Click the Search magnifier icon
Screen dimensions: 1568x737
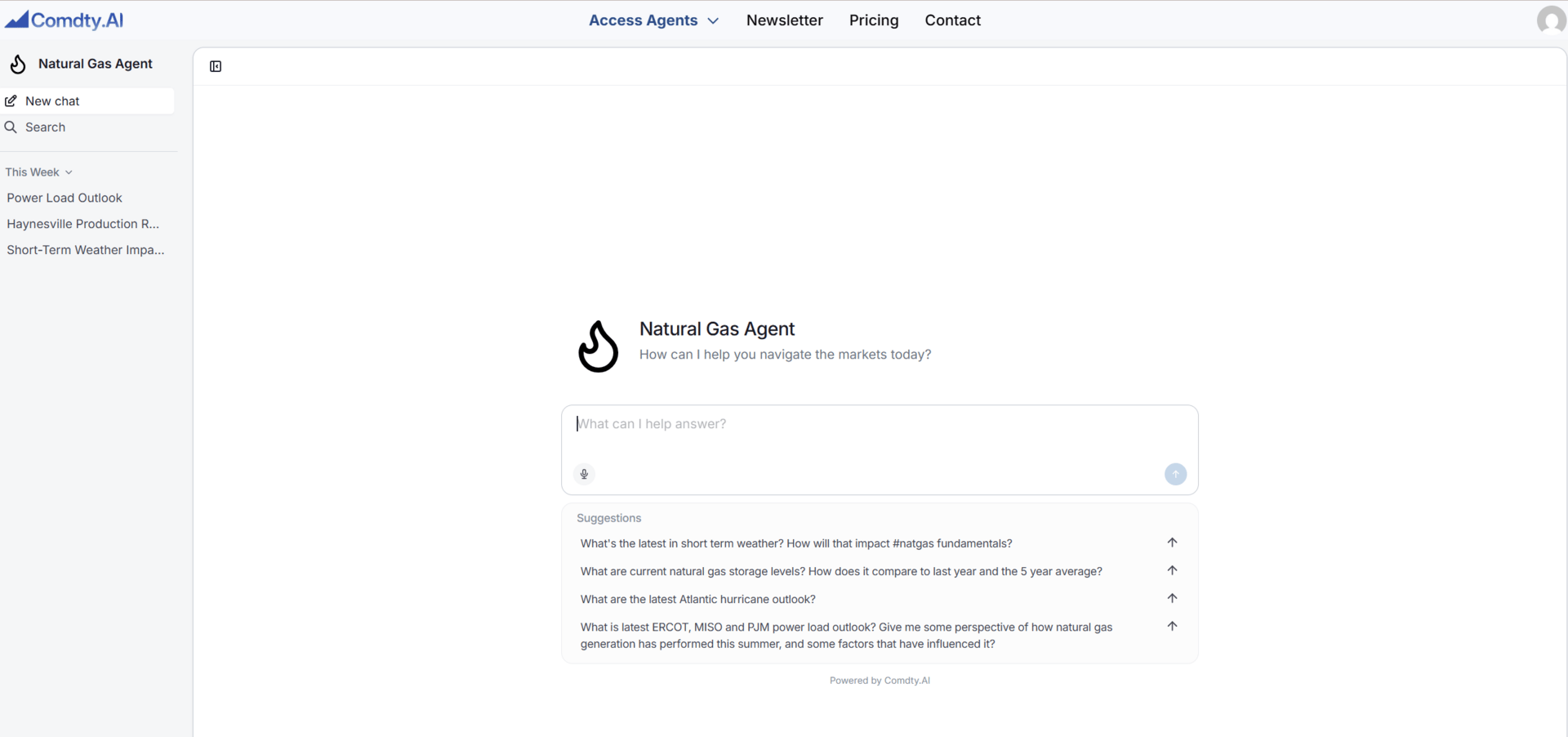tap(11, 127)
